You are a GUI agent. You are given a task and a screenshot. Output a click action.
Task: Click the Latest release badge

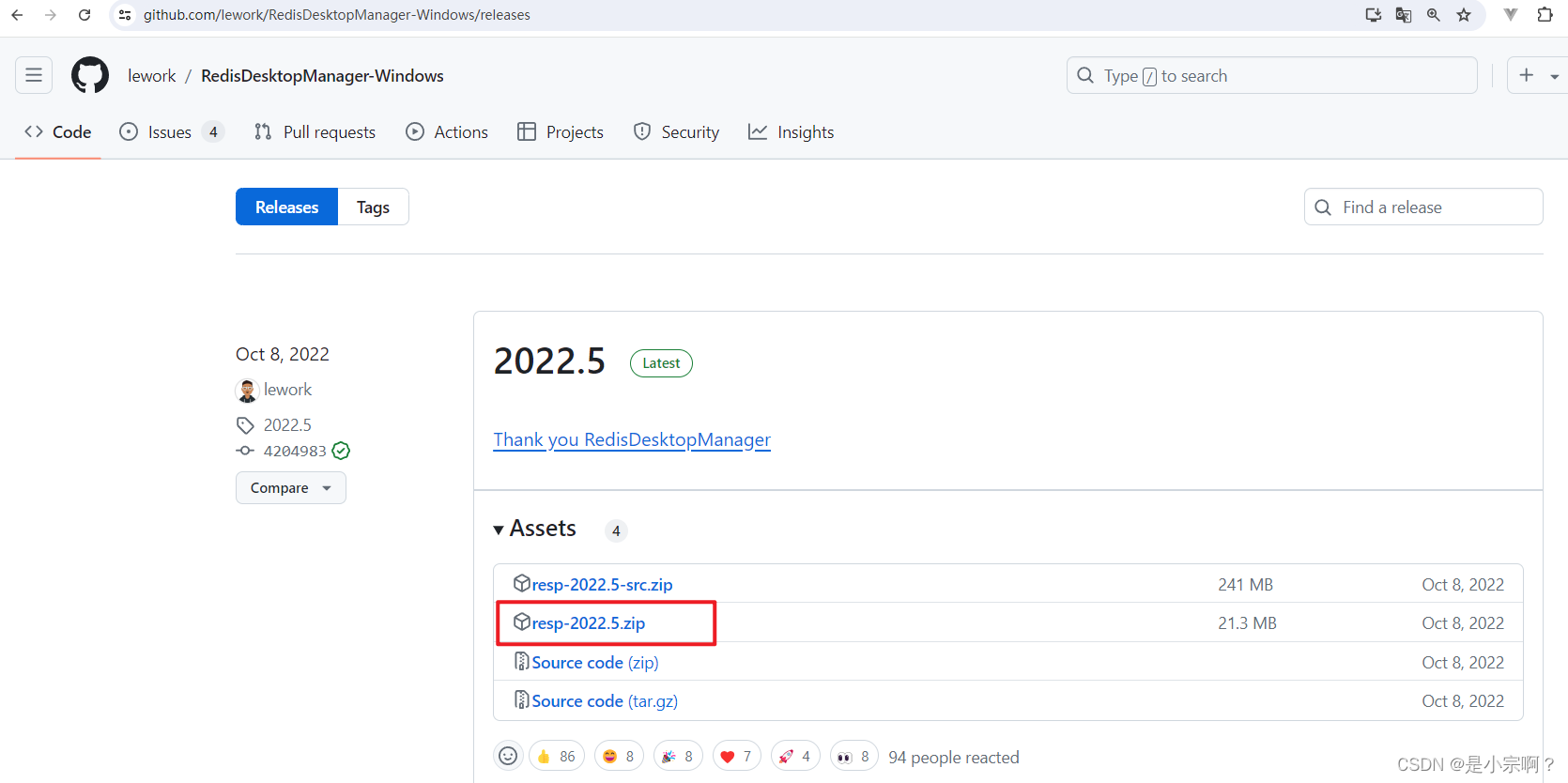click(661, 363)
